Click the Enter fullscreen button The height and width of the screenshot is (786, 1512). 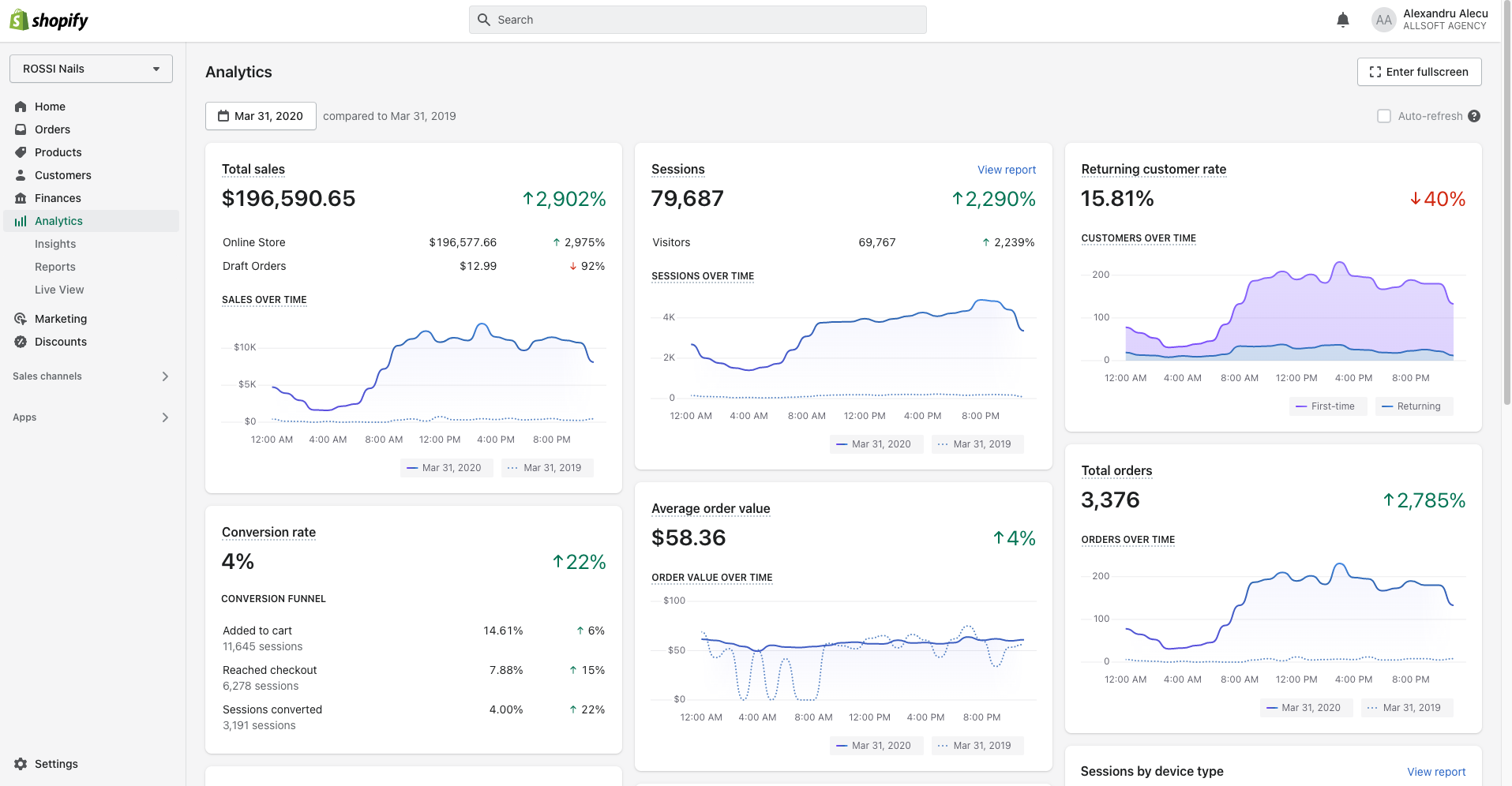coord(1419,72)
